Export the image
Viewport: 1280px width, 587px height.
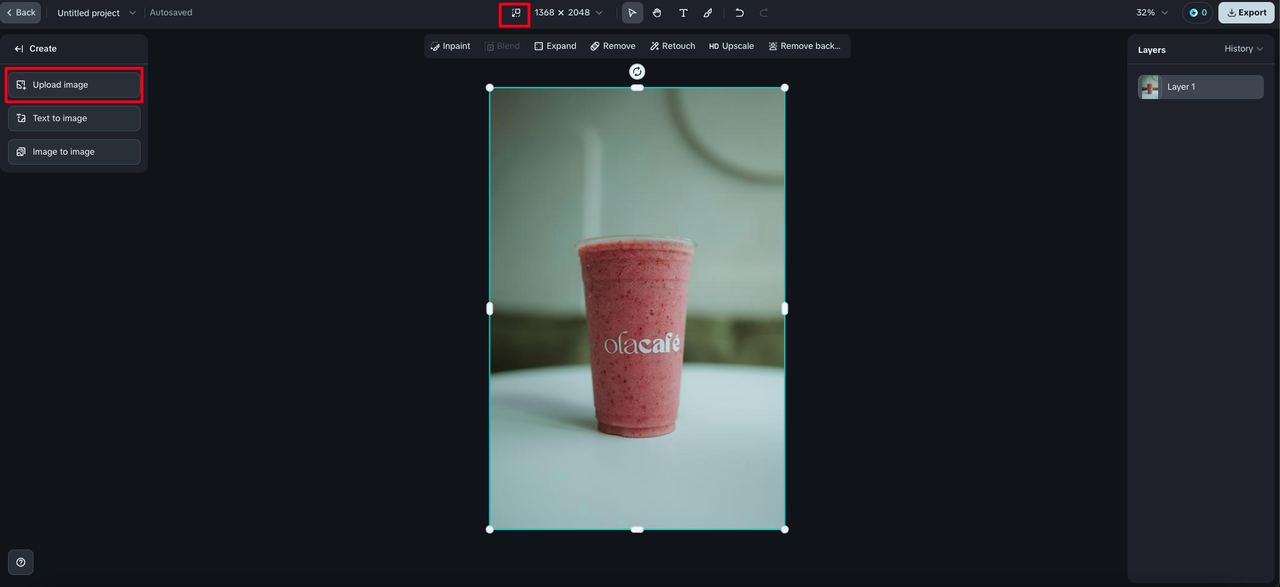pos(1247,13)
